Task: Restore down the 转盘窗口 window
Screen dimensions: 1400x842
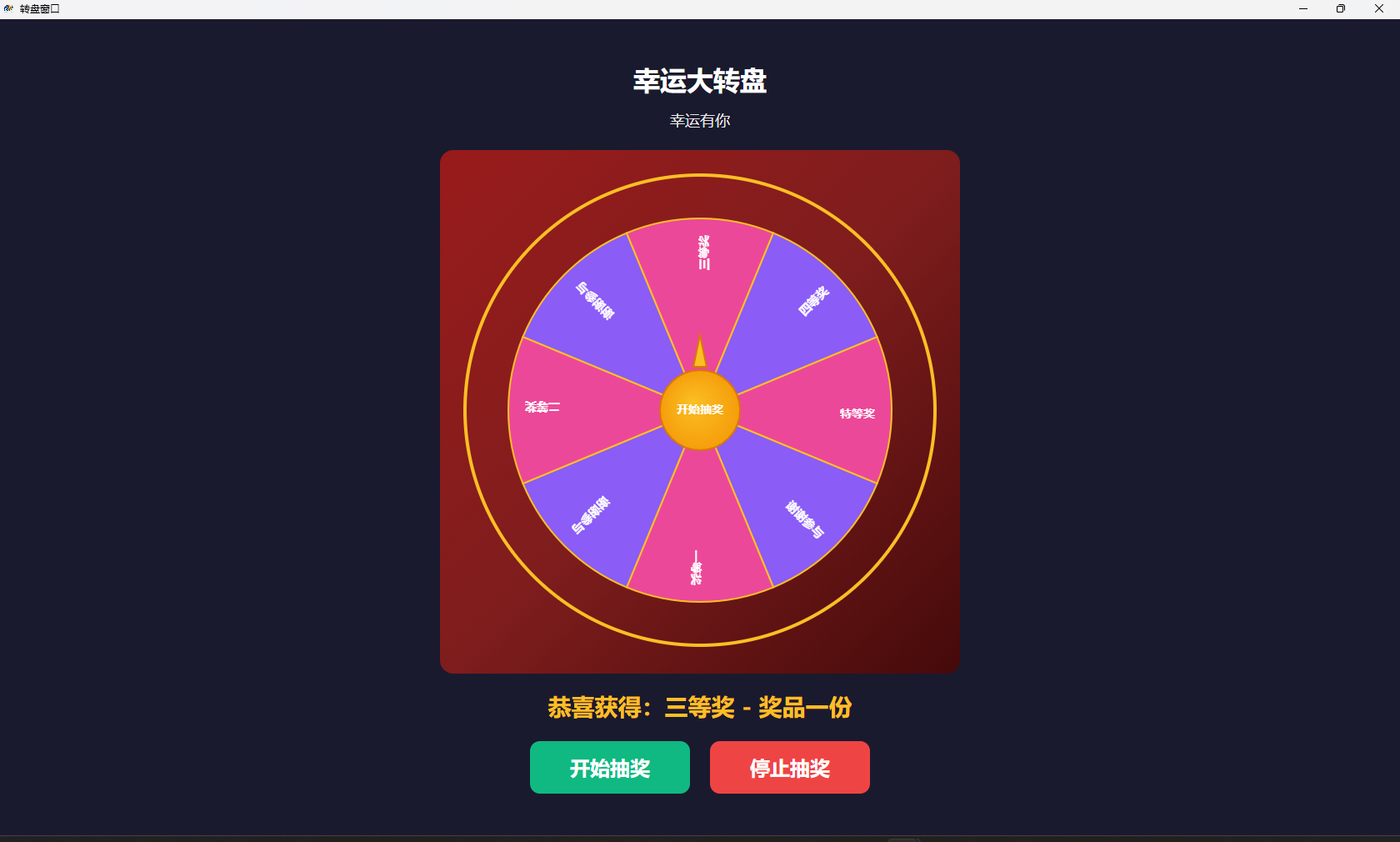Action: (x=1341, y=9)
